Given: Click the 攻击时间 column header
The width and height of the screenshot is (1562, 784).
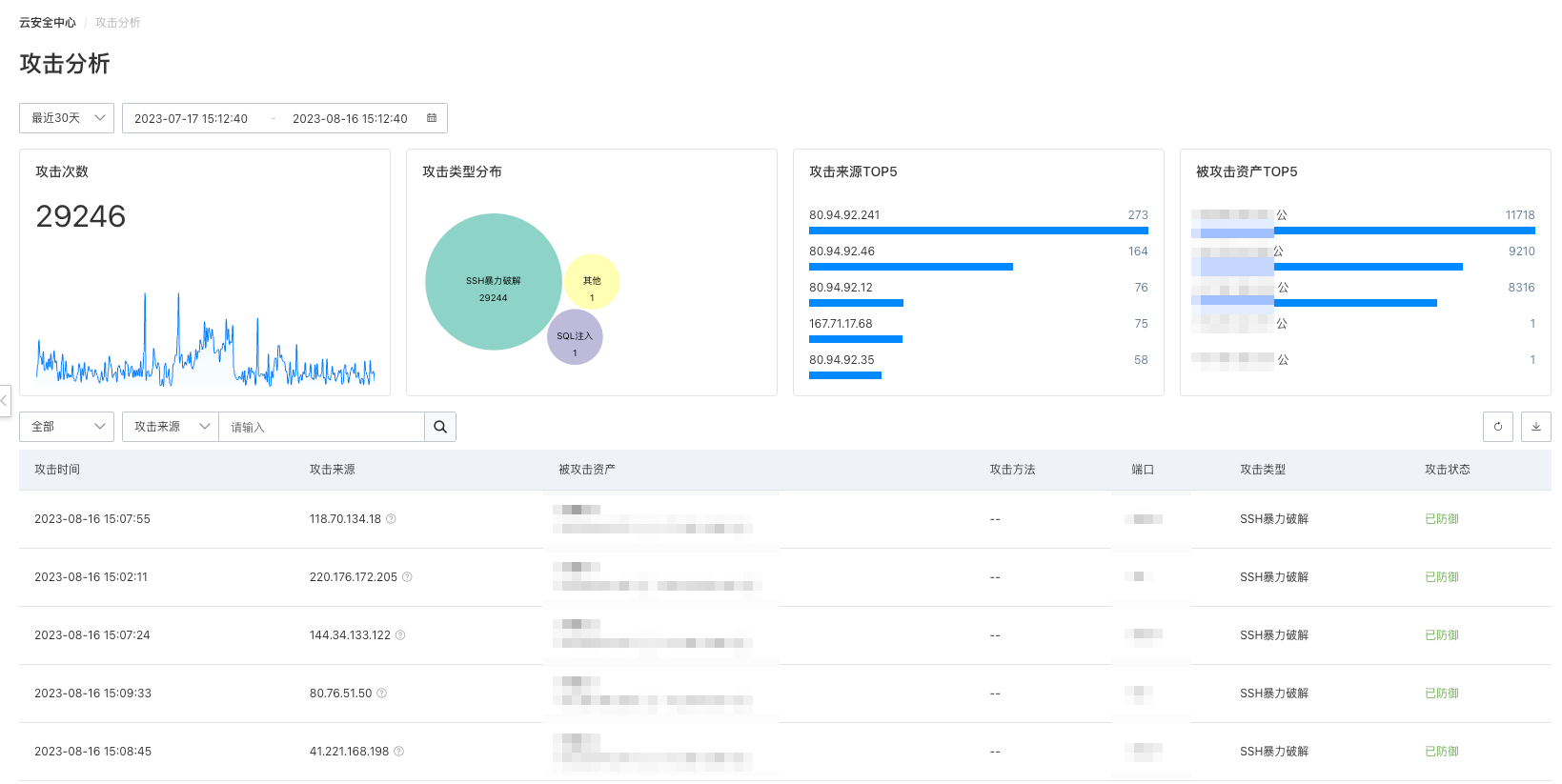Looking at the screenshot, I should tap(57, 470).
